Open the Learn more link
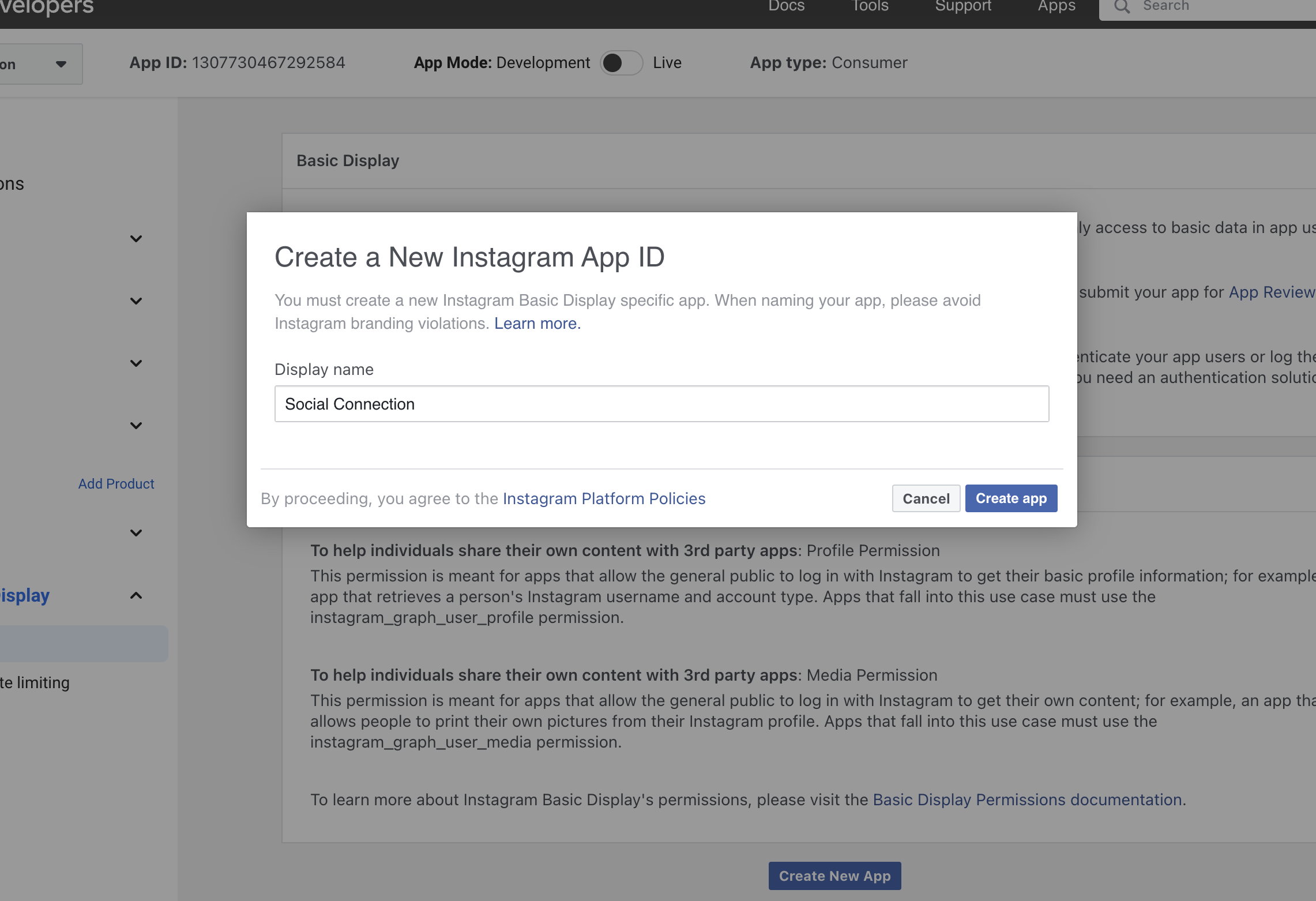Image resolution: width=1316 pixels, height=901 pixels. click(537, 324)
